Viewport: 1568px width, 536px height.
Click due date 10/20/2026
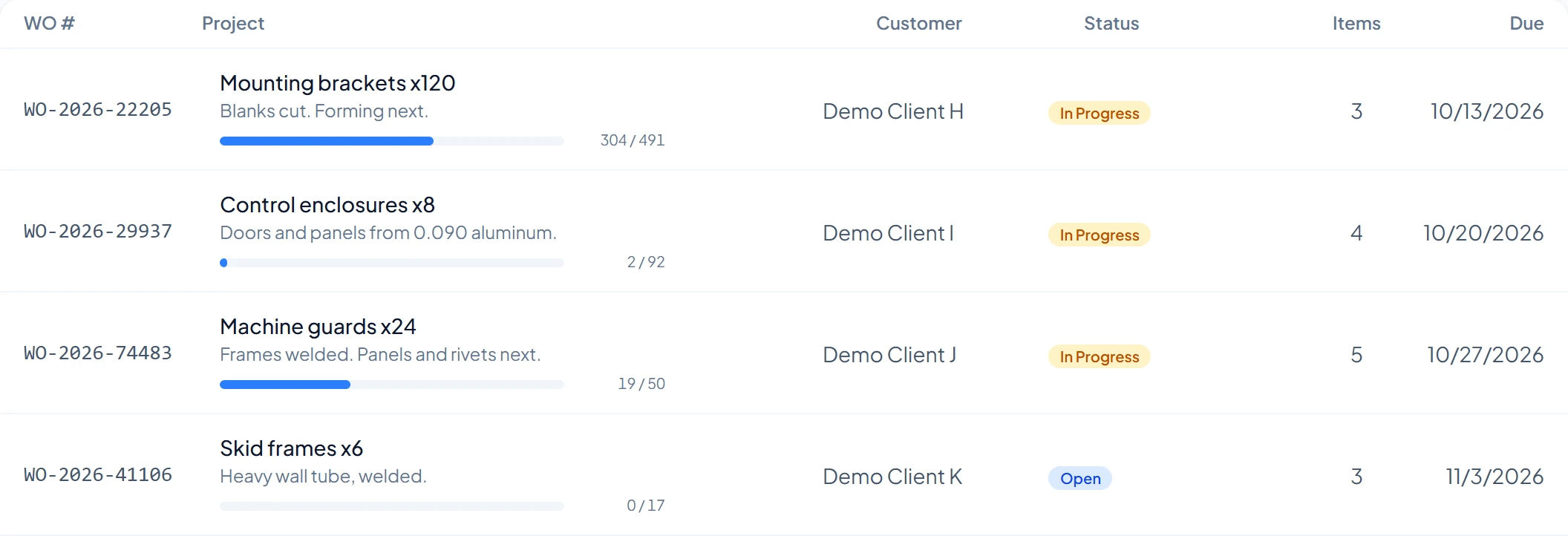(x=1483, y=233)
